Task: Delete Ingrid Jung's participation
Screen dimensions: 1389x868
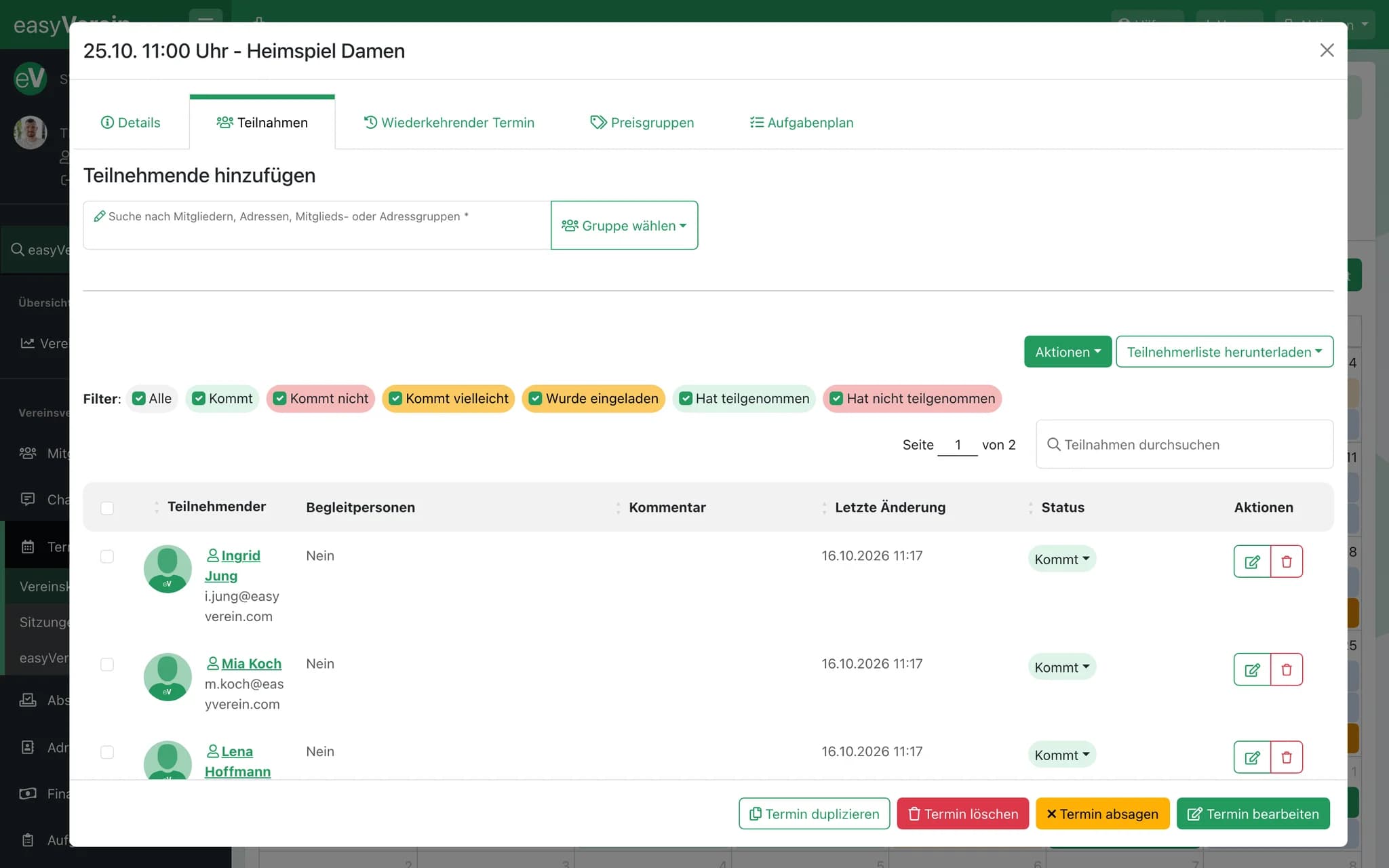Action: pos(1287,561)
